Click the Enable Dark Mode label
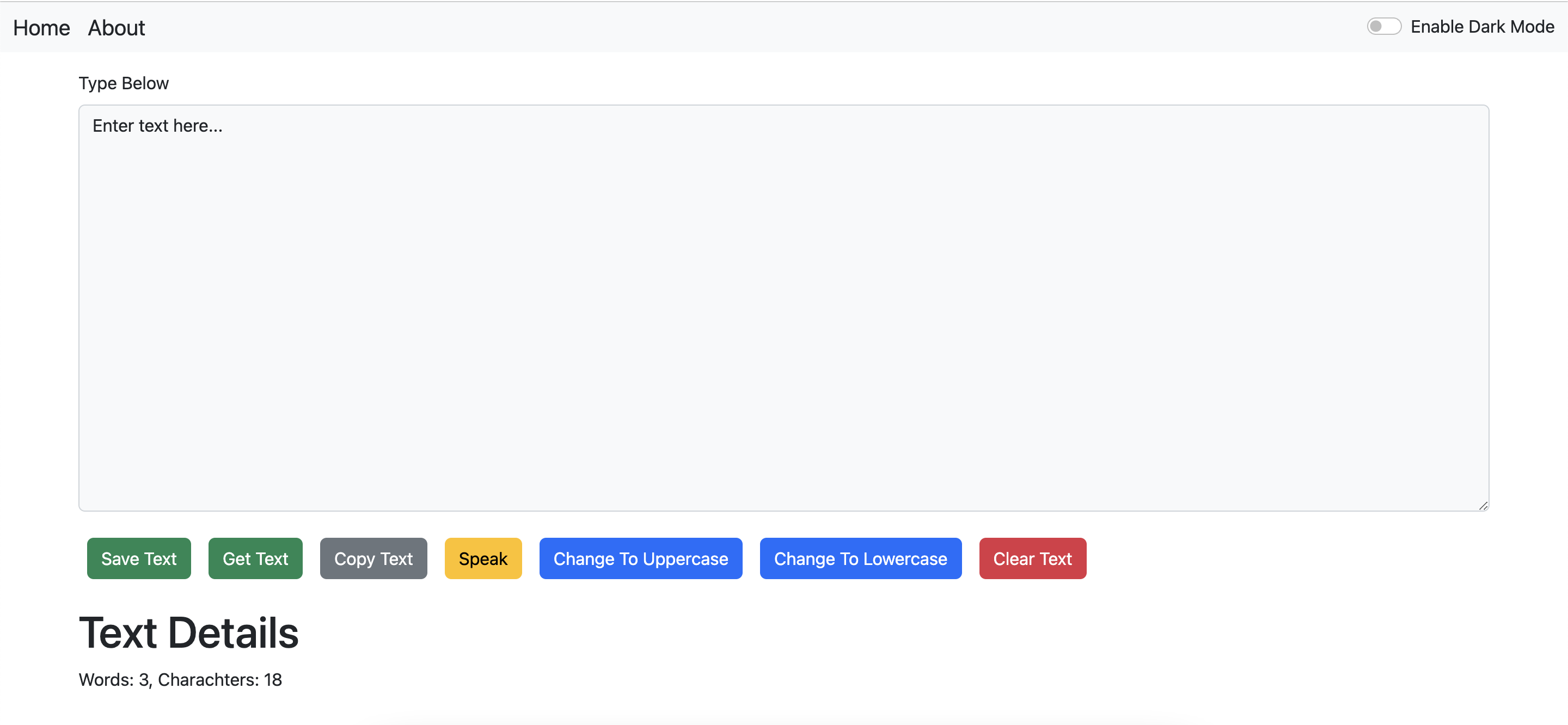 click(x=1481, y=27)
